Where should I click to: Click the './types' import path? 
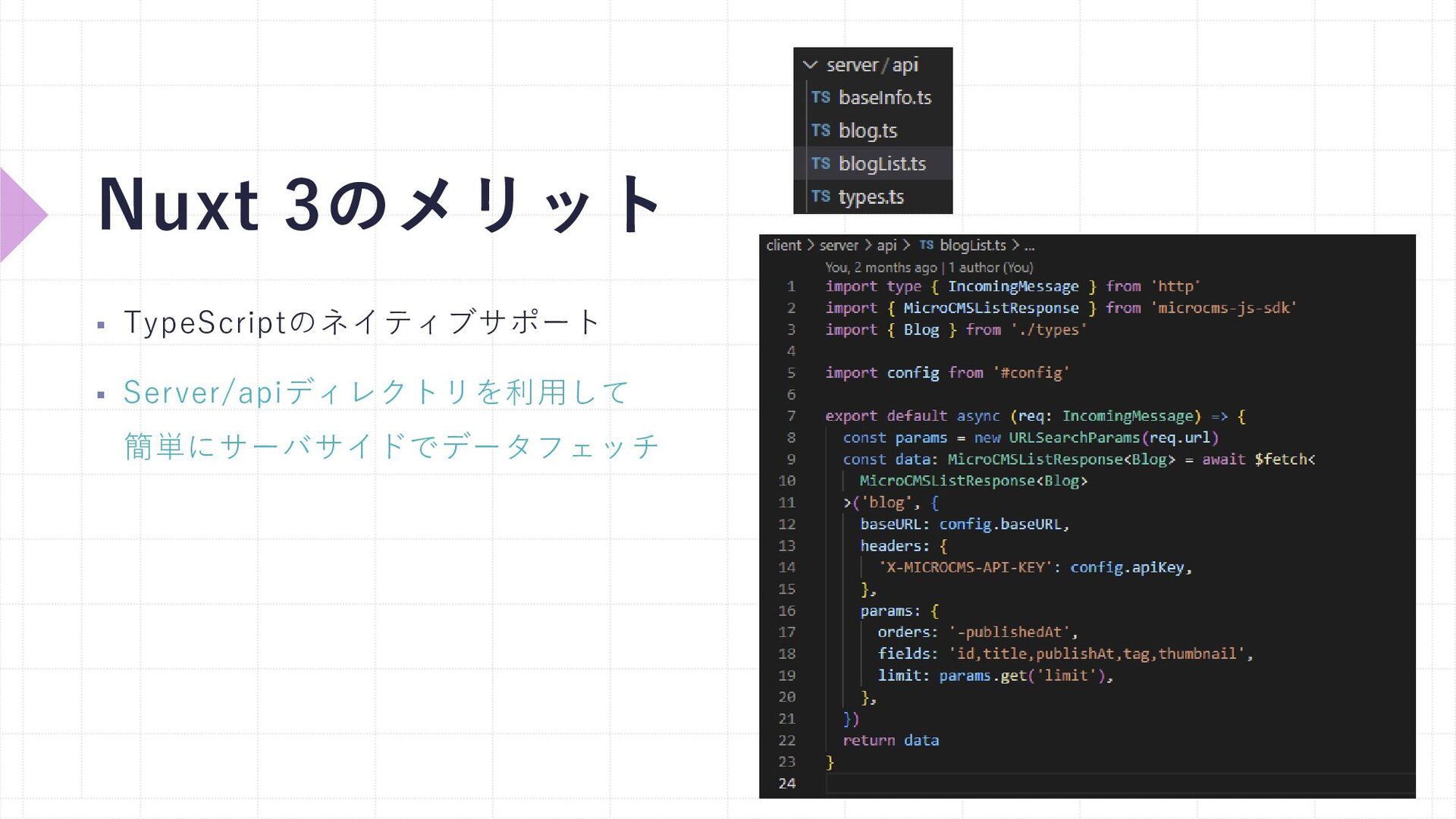[x=1049, y=330]
